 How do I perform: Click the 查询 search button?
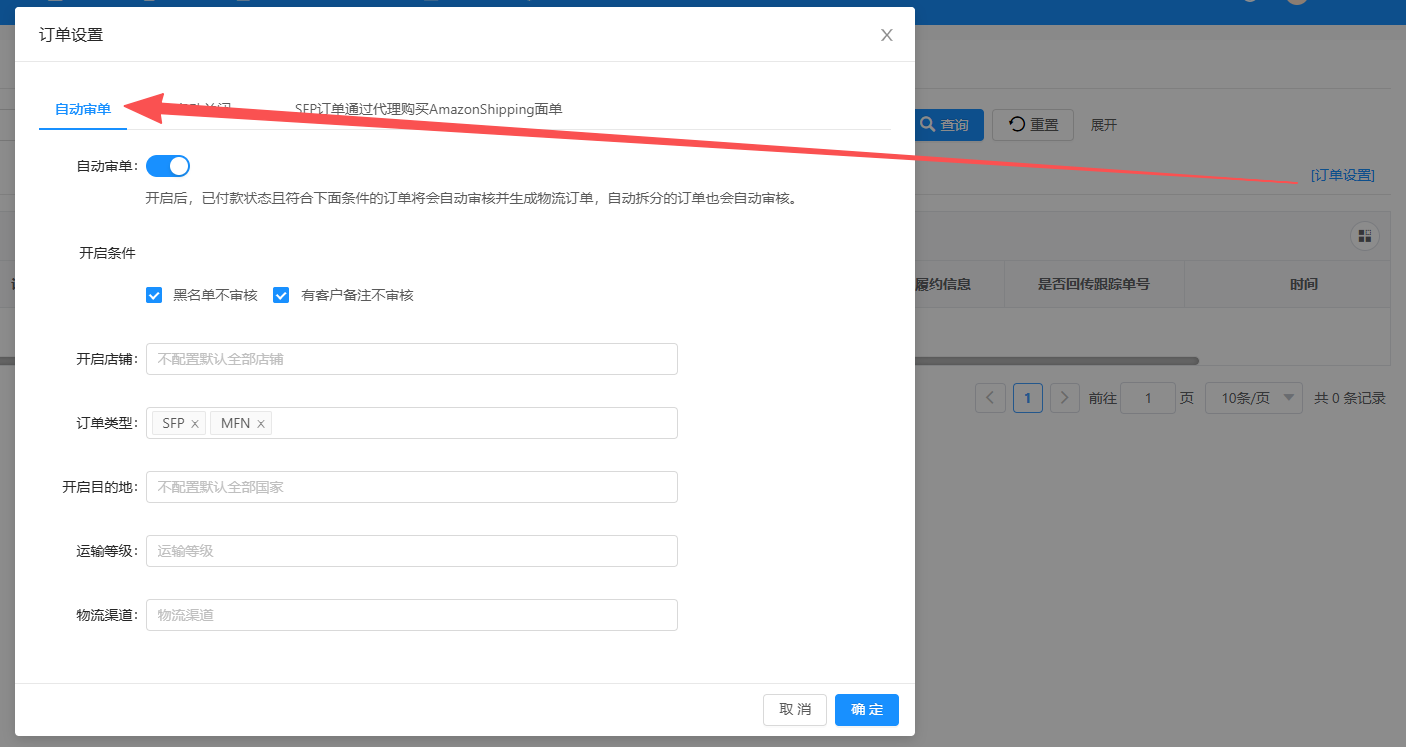[945, 125]
